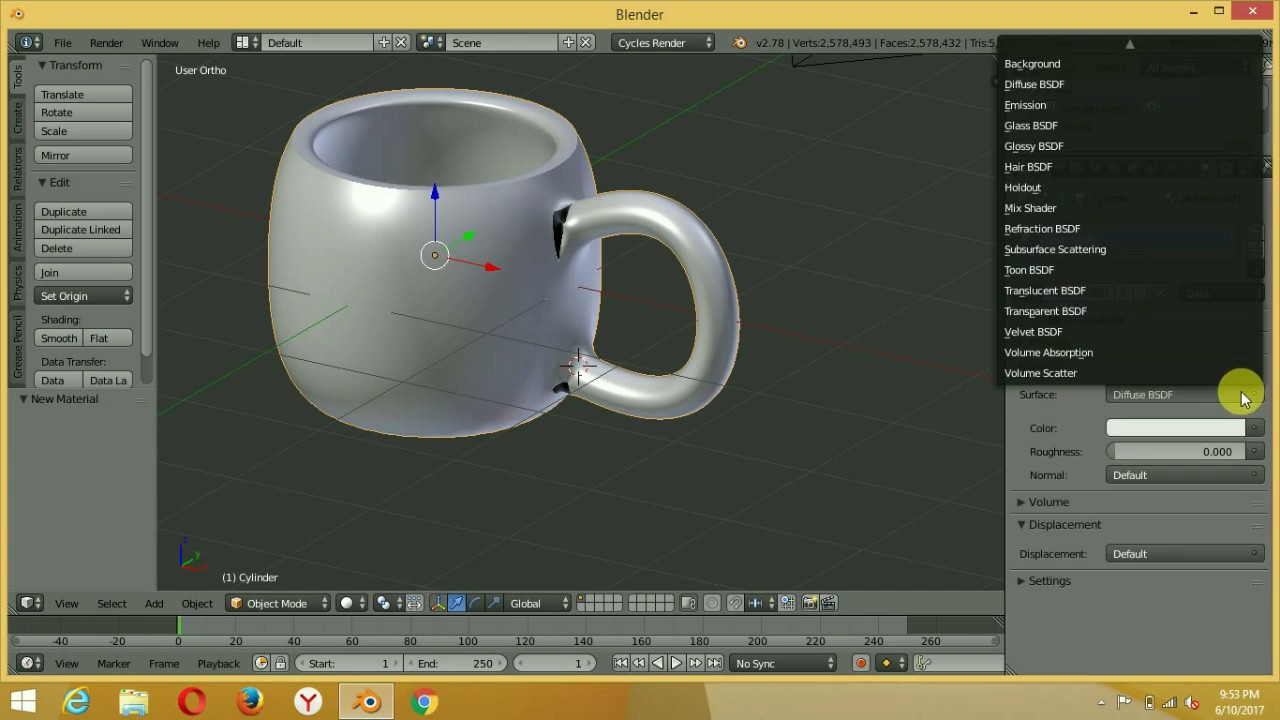Open the Render menu
Screen dimensions: 1280x720
[x=106, y=43]
